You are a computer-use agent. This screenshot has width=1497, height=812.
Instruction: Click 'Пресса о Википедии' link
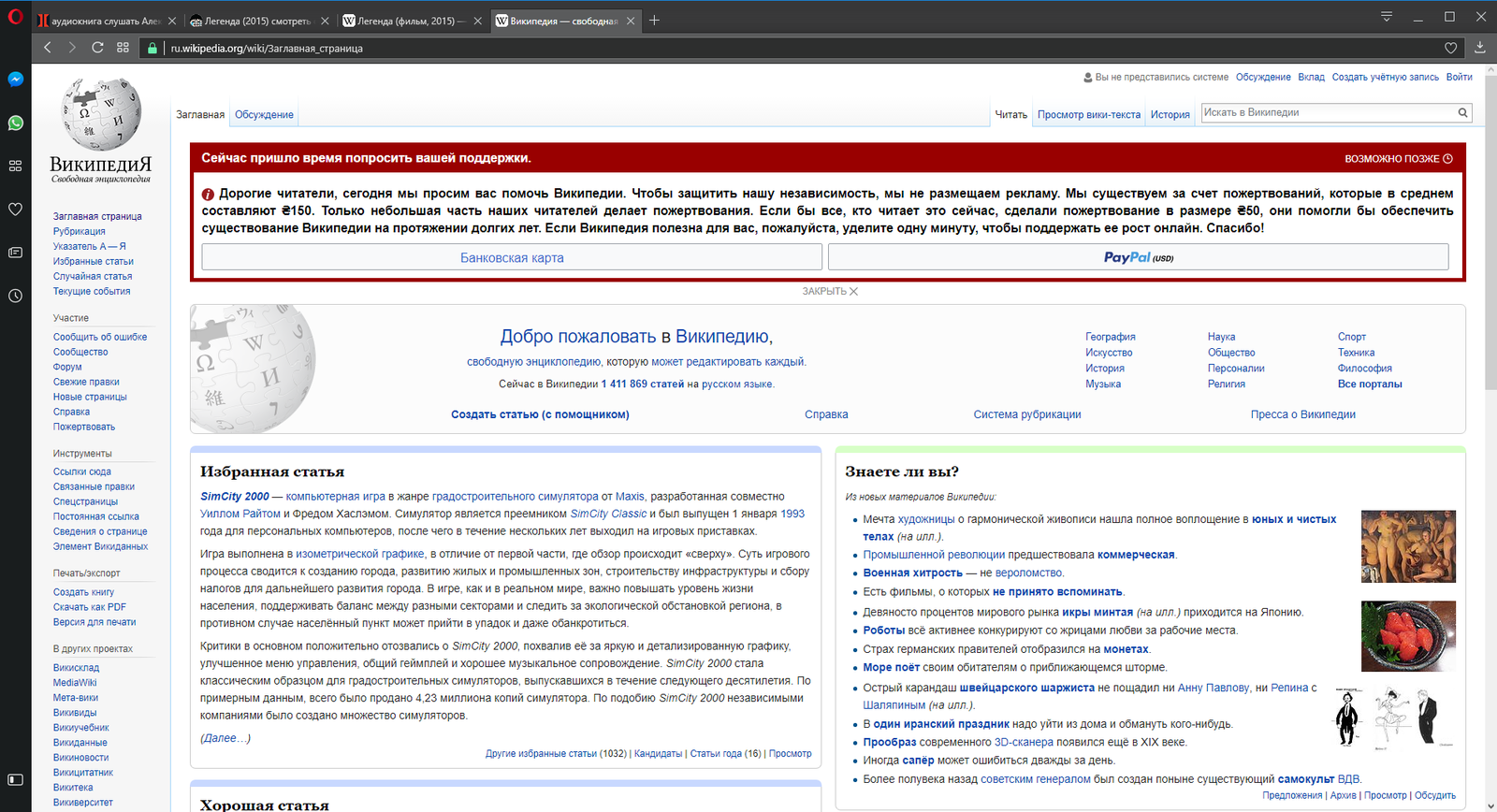click(1303, 414)
